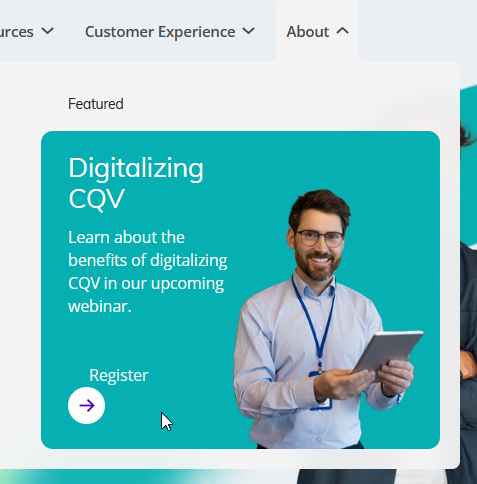Click the header bar right of About tab
The height and width of the screenshot is (484, 477).
pos(418,31)
